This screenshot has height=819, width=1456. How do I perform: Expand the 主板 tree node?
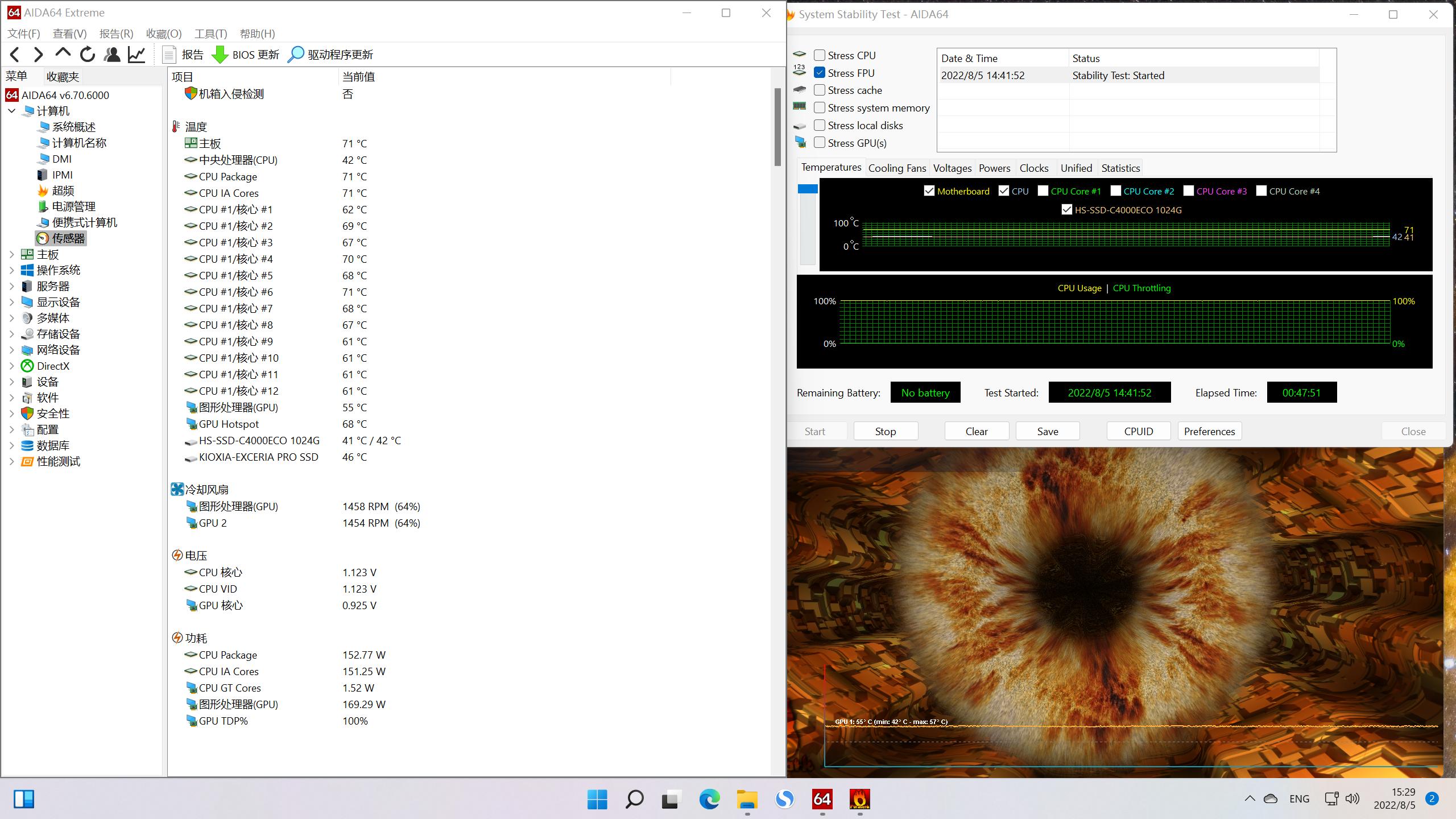click(x=12, y=254)
